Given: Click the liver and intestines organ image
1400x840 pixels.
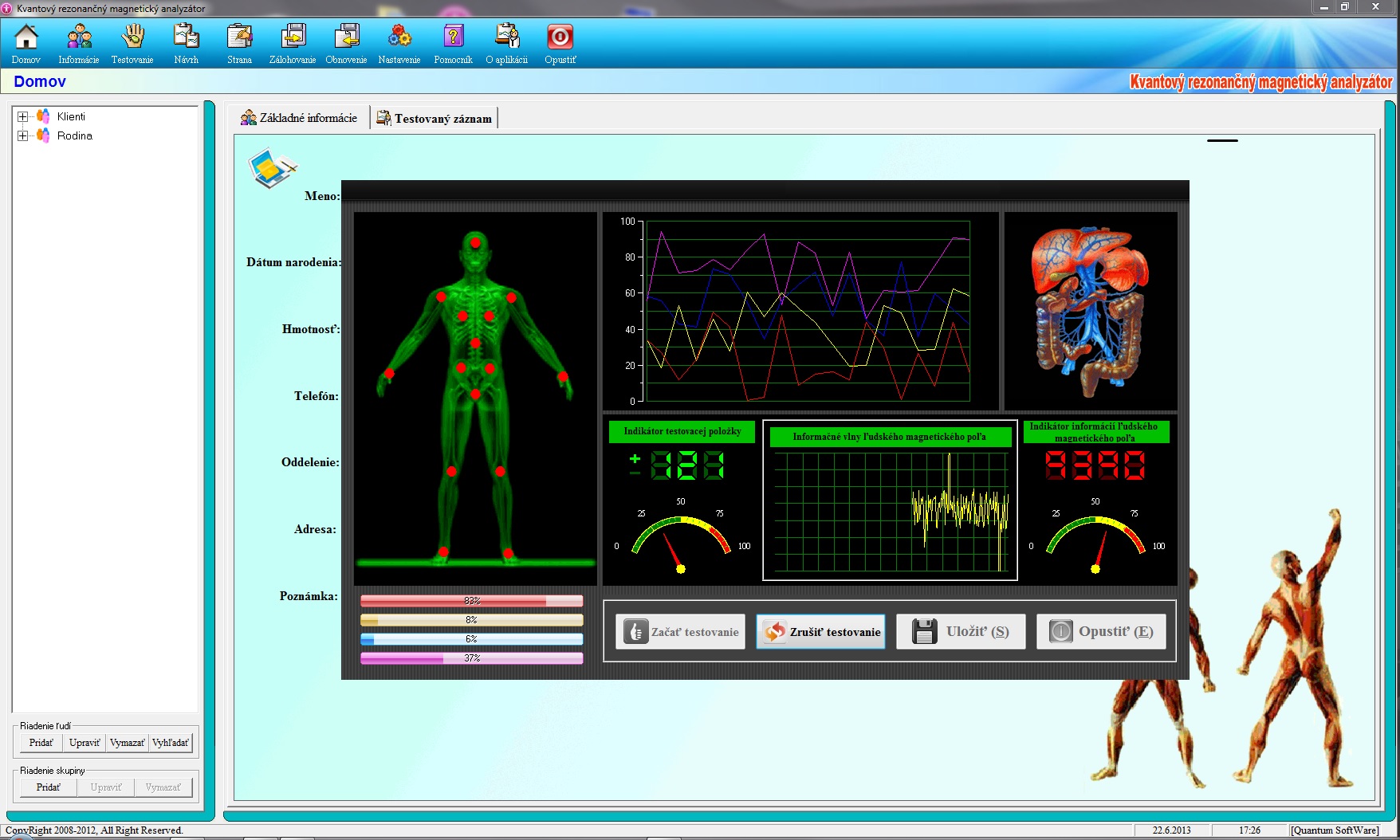Looking at the screenshot, I should click(1090, 311).
